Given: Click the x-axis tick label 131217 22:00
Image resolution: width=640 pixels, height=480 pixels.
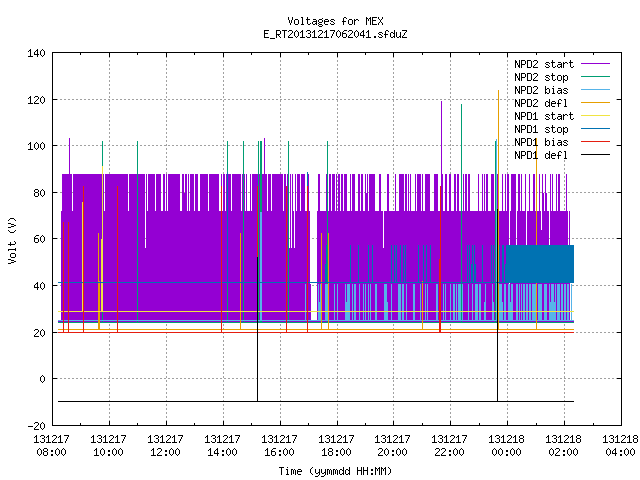Looking at the screenshot, I should [449, 446].
